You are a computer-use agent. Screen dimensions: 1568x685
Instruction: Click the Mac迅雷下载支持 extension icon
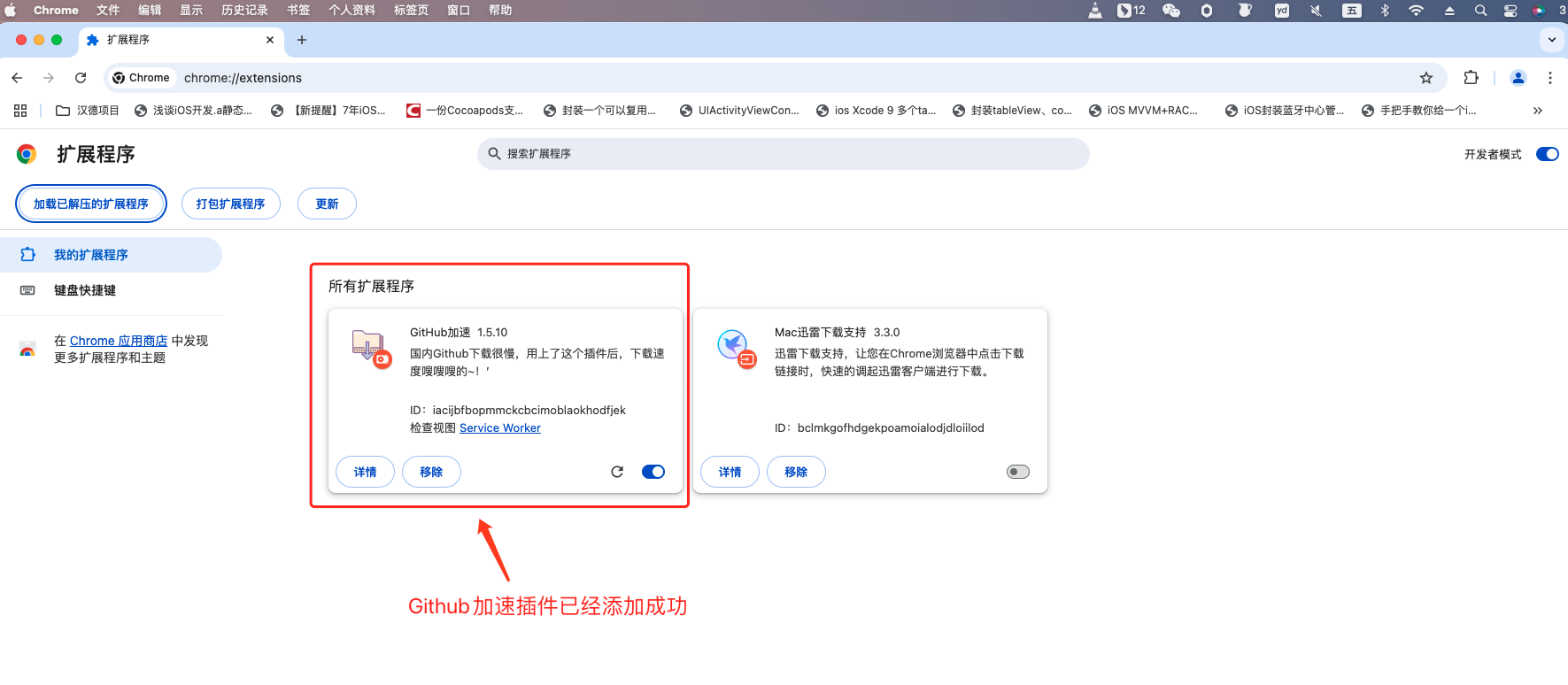[x=736, y=349]
